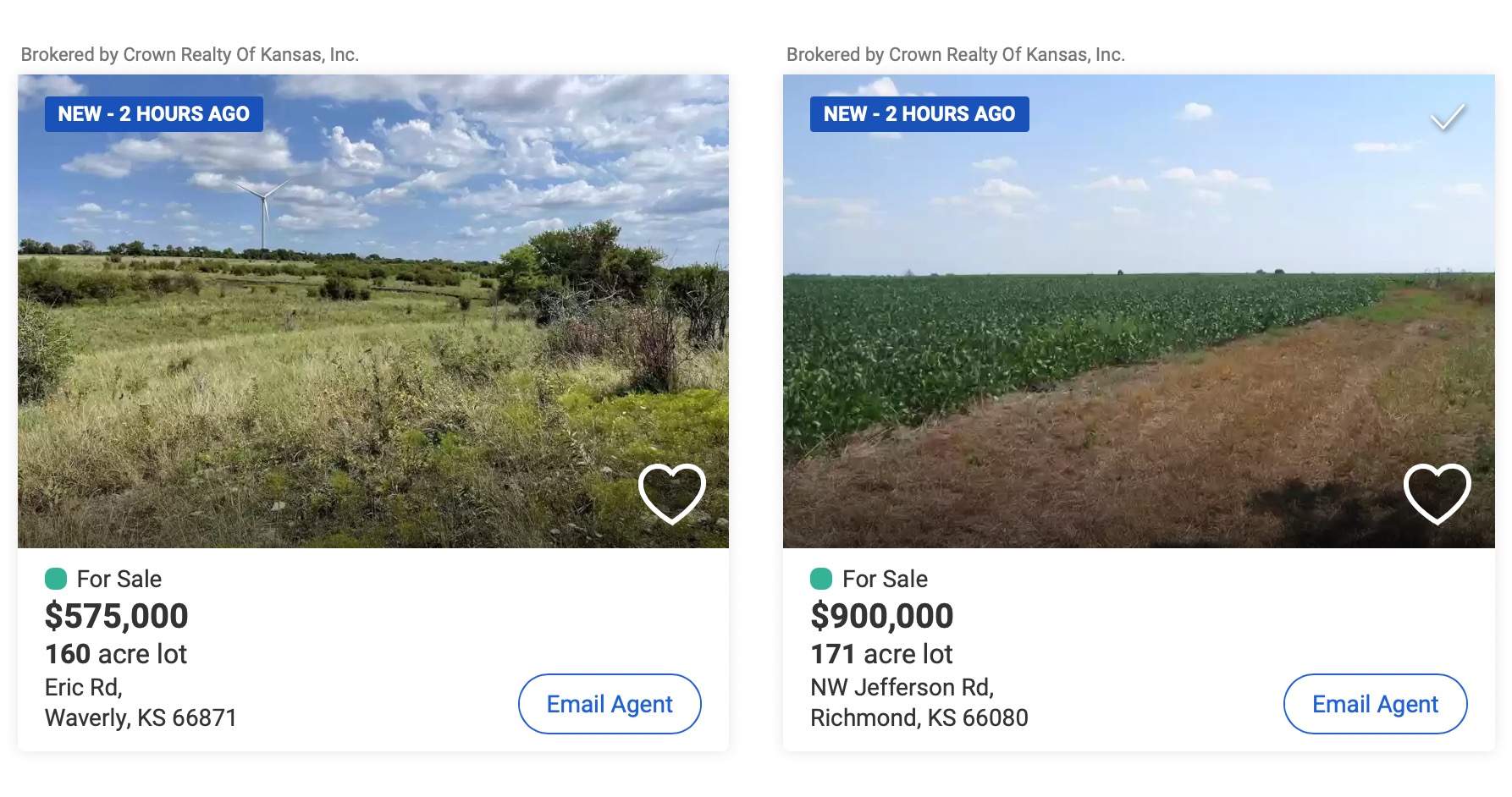Click the checkmark on the Richmond photo
This screenshot has height=797, width=1512.
coord(1448,117)
